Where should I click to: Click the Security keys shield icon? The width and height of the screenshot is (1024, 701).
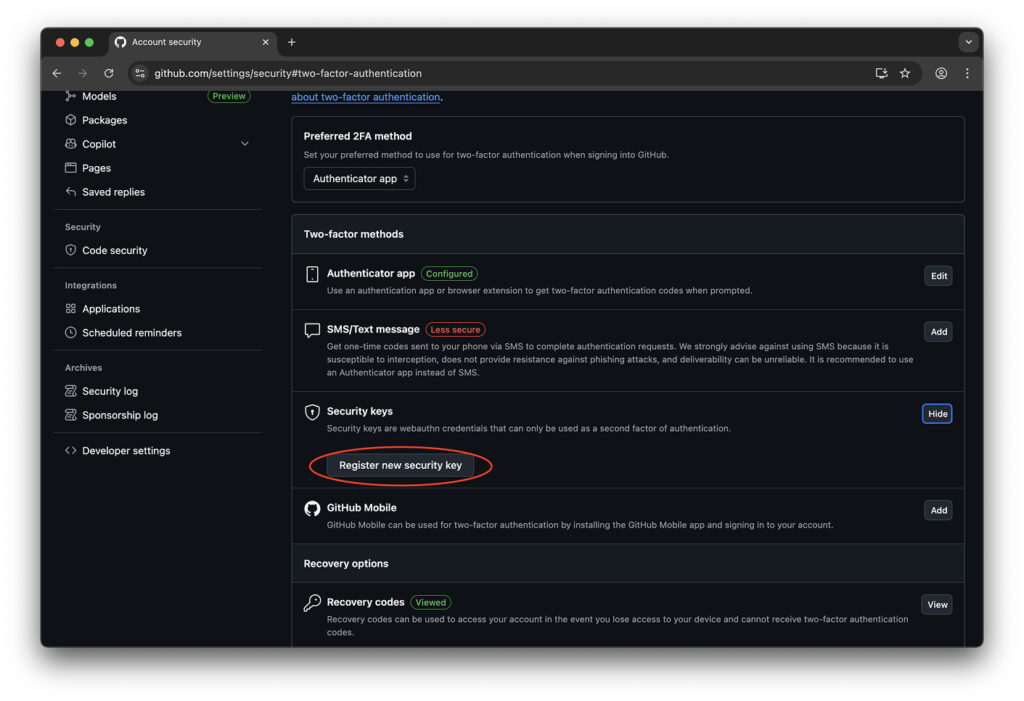coord(312,412)
